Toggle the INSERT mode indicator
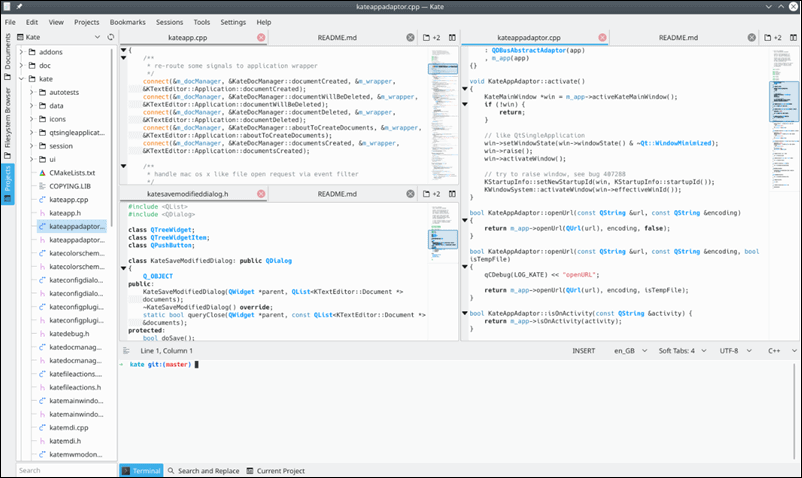This screenshot has height=478, width=802. point(584,351)
